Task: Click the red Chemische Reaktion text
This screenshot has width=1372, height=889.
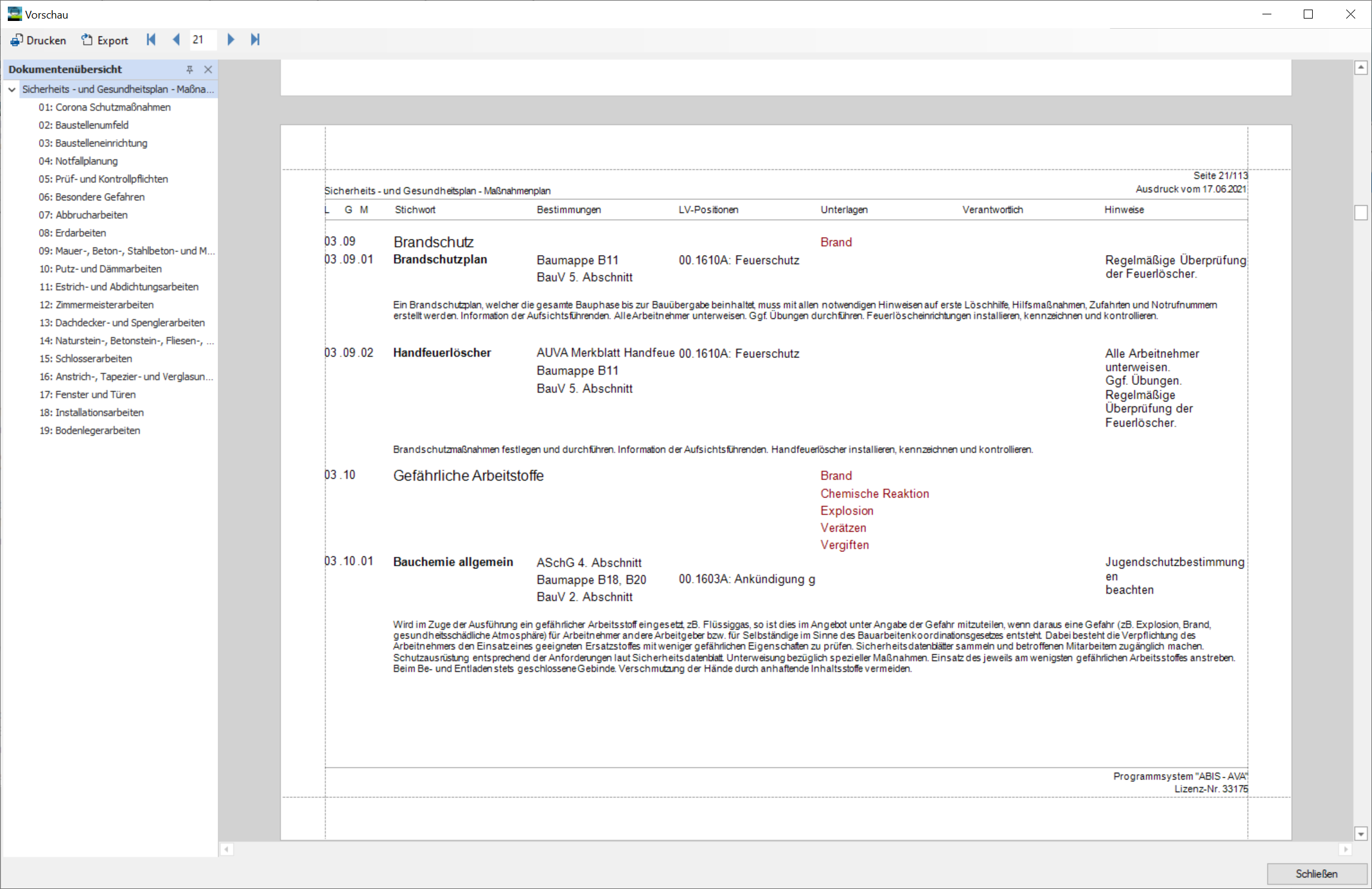Action: 875,493
